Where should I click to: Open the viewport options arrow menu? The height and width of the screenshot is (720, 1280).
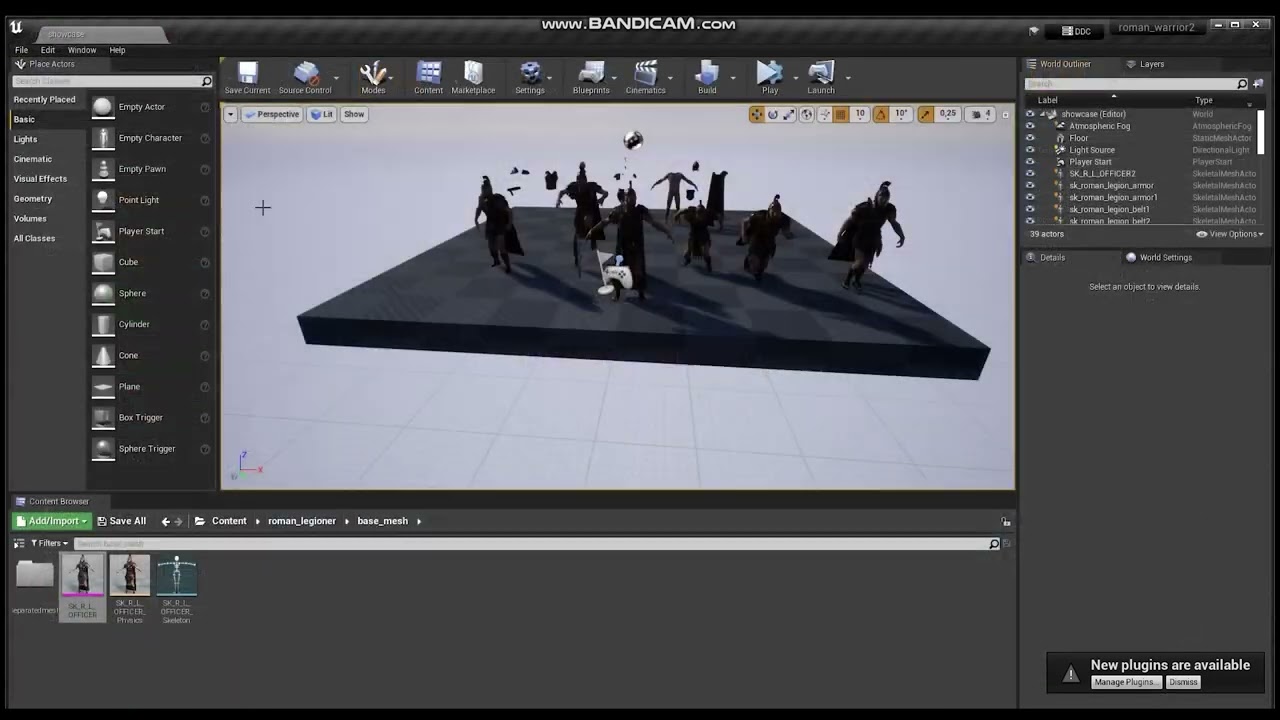click(230, 114)
